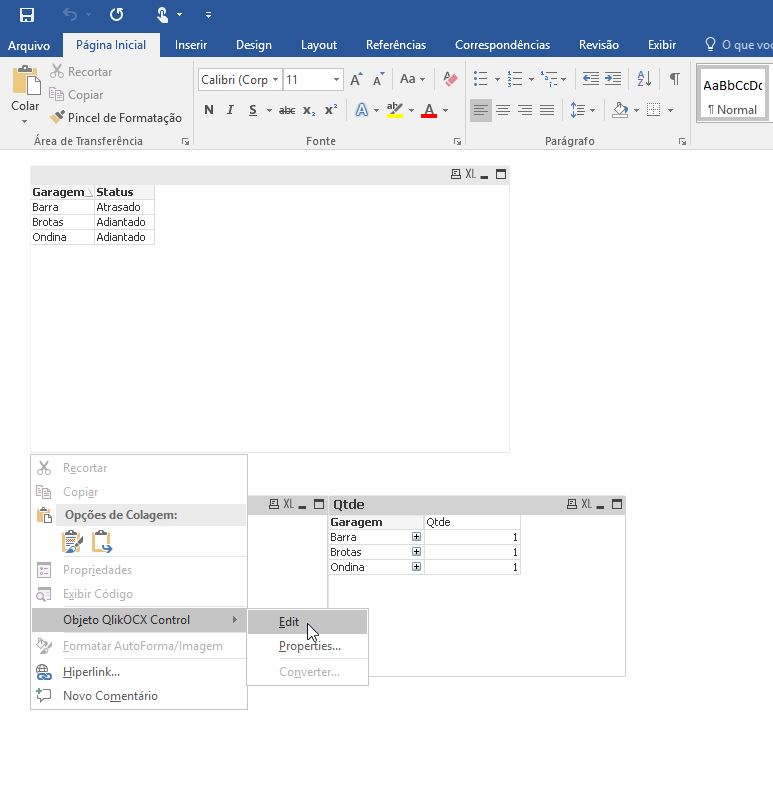
Task: Click the multilevel list icon
Action: point(549,79)
